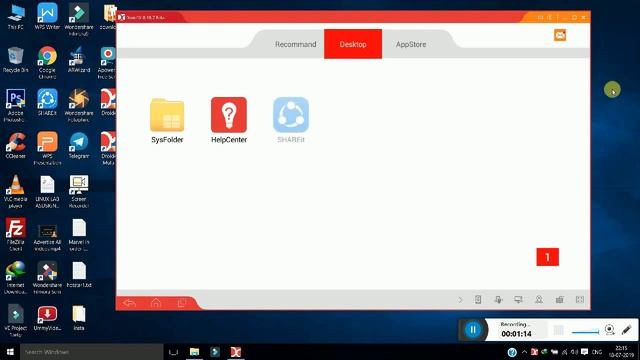Click the pencil annotate icon on recorder
The width and height of the screenshot is (640, 360).
pyautogui.click(x=627, y=330)
